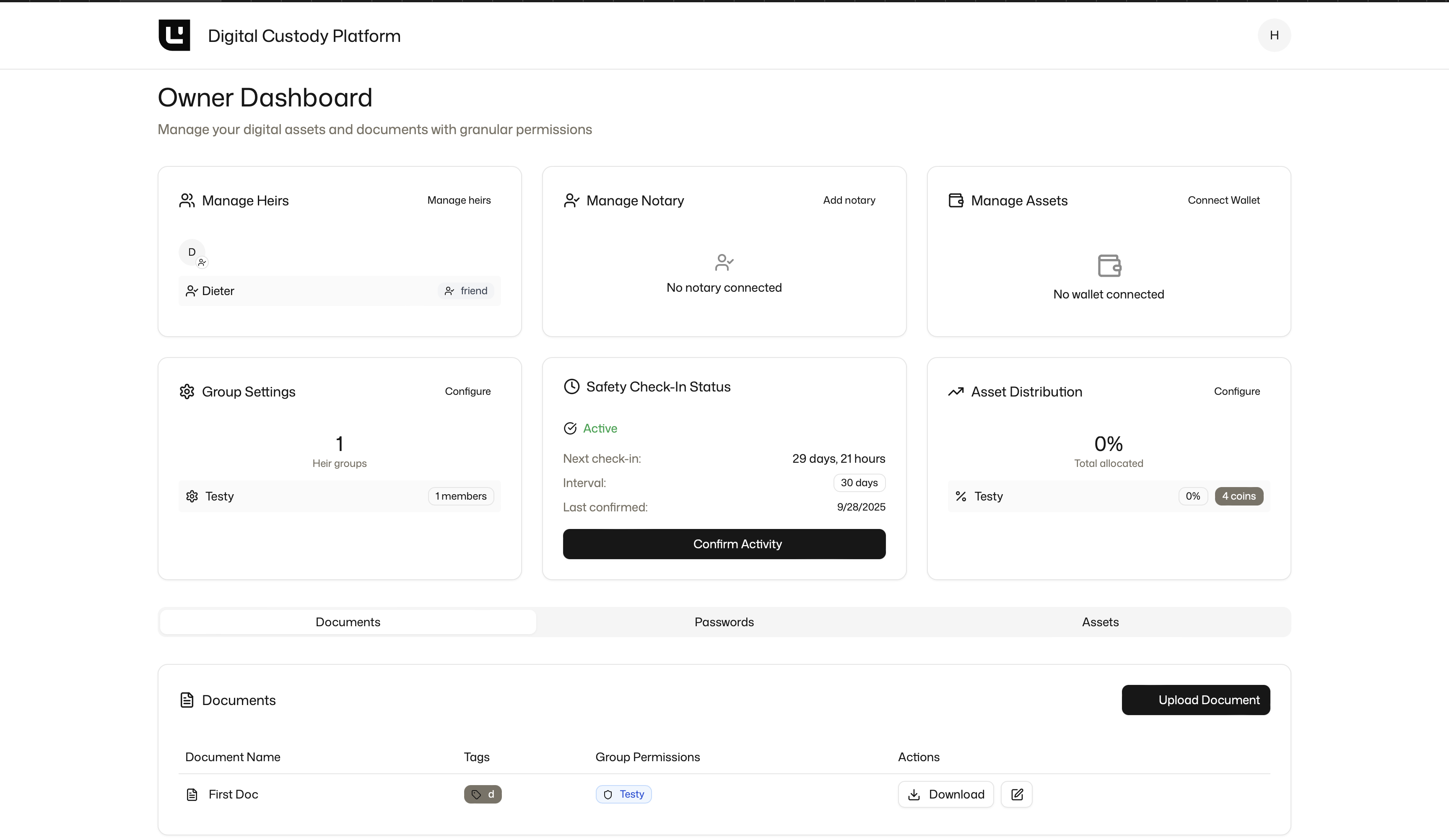Click the Testy group permission badge
The width and height of the screenshot is (1449, 840).
click(623, 795)
